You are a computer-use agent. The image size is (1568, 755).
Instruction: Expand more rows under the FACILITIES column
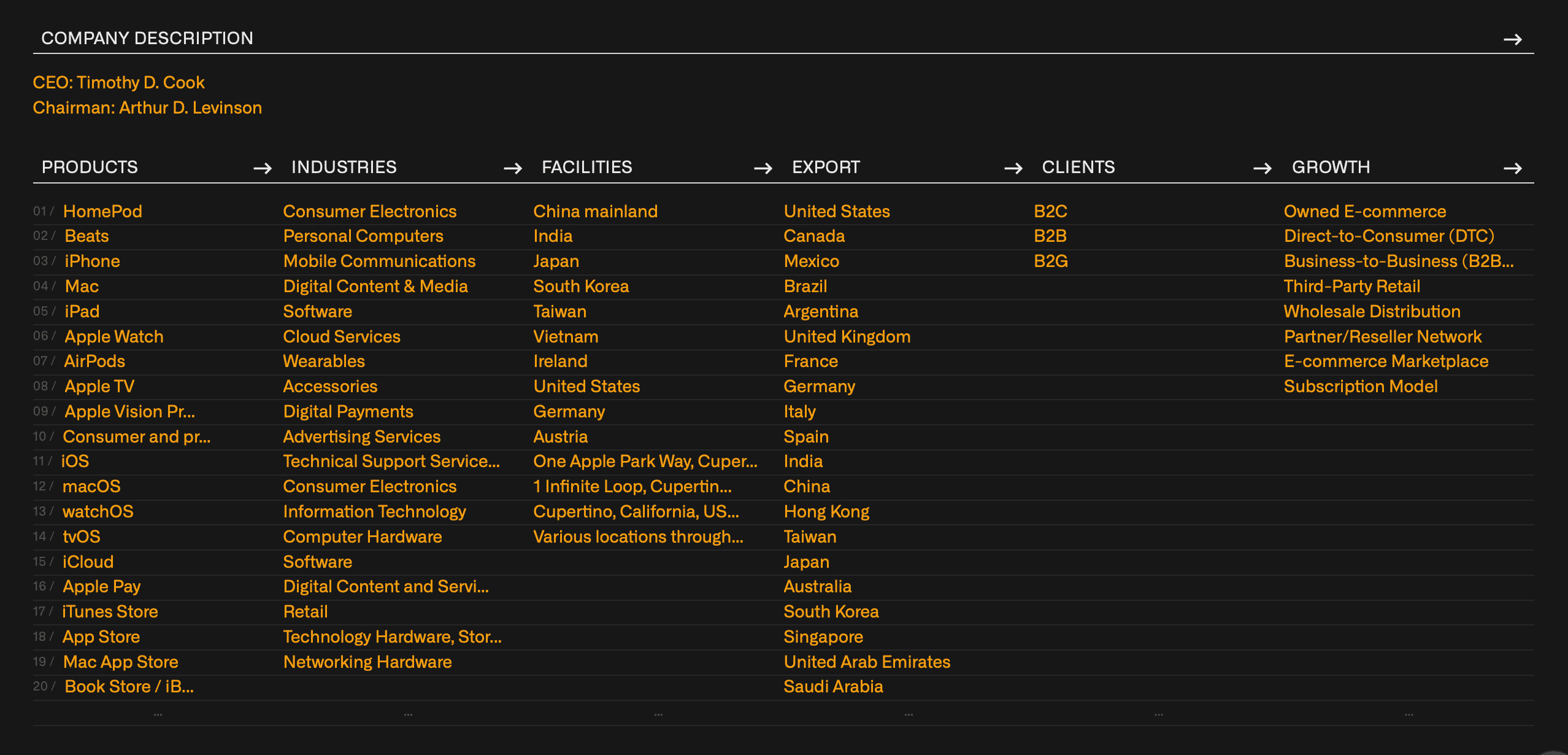point(658,713)
